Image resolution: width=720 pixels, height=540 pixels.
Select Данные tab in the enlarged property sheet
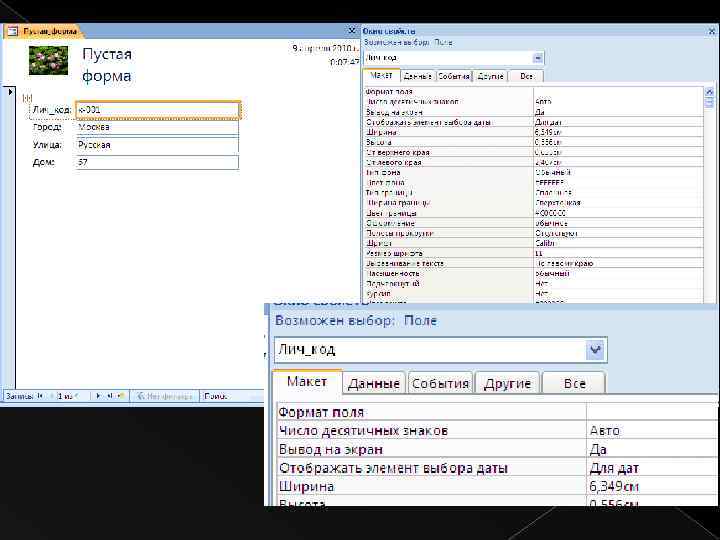tap(373, 383)
